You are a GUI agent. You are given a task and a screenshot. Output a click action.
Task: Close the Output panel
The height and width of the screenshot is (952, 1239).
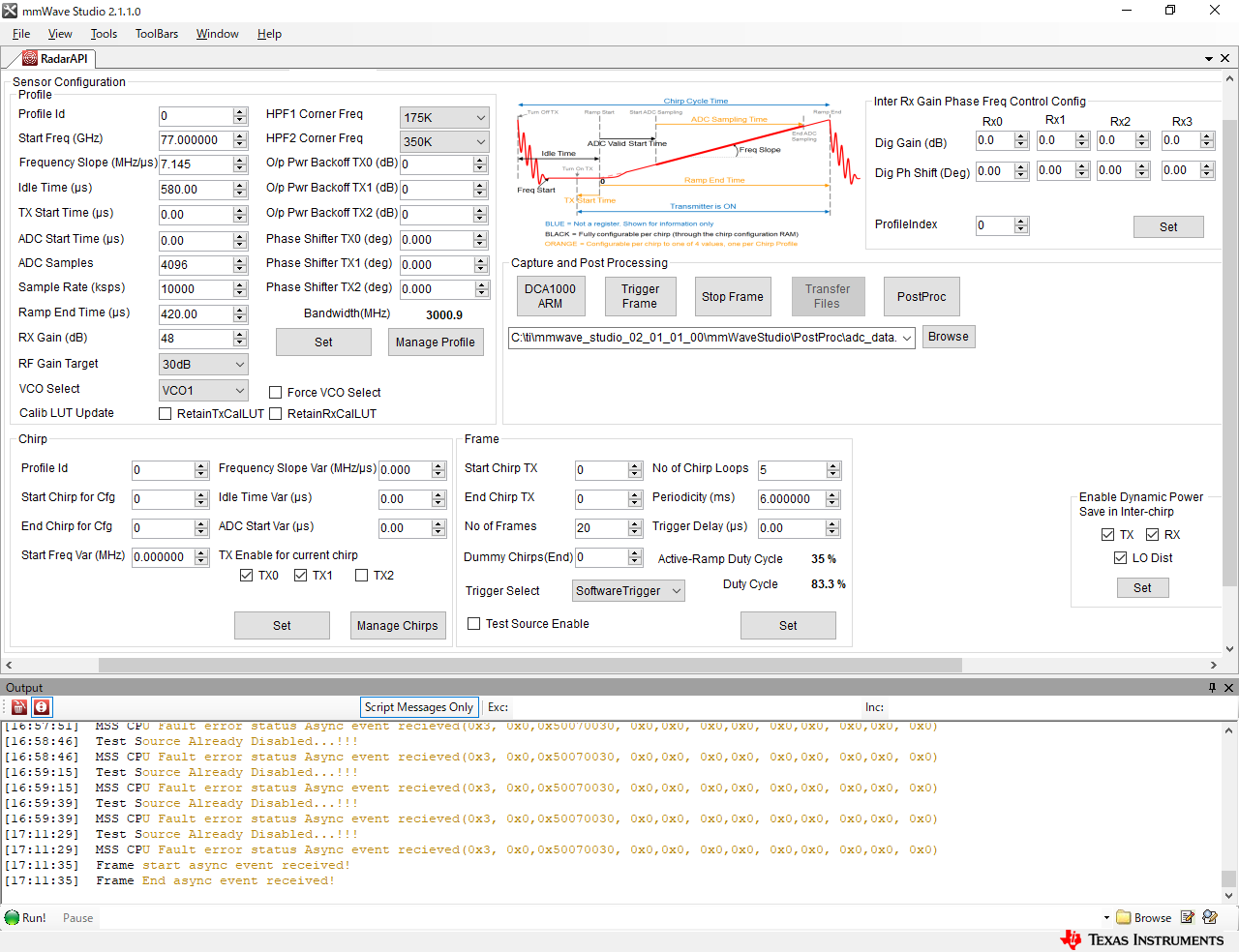pyautogui.click(x=1228, y=688)
